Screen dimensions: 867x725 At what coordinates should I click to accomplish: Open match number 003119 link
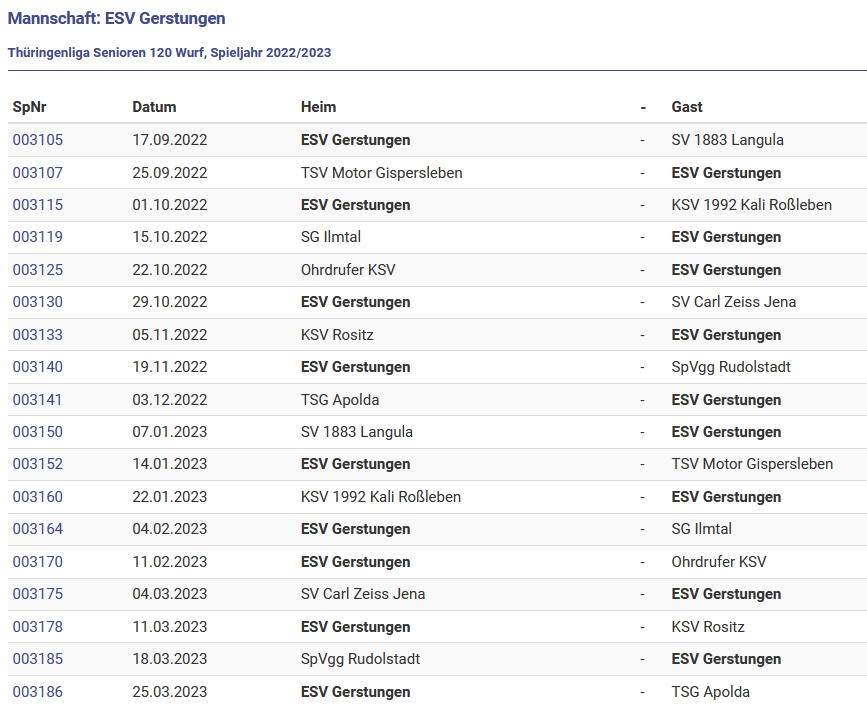pos(38,237)
